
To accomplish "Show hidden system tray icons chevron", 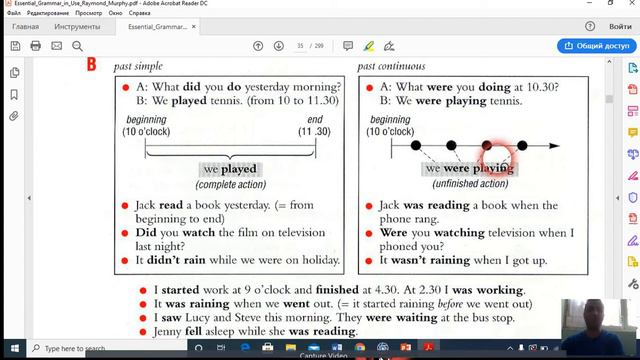I will 510,348.
